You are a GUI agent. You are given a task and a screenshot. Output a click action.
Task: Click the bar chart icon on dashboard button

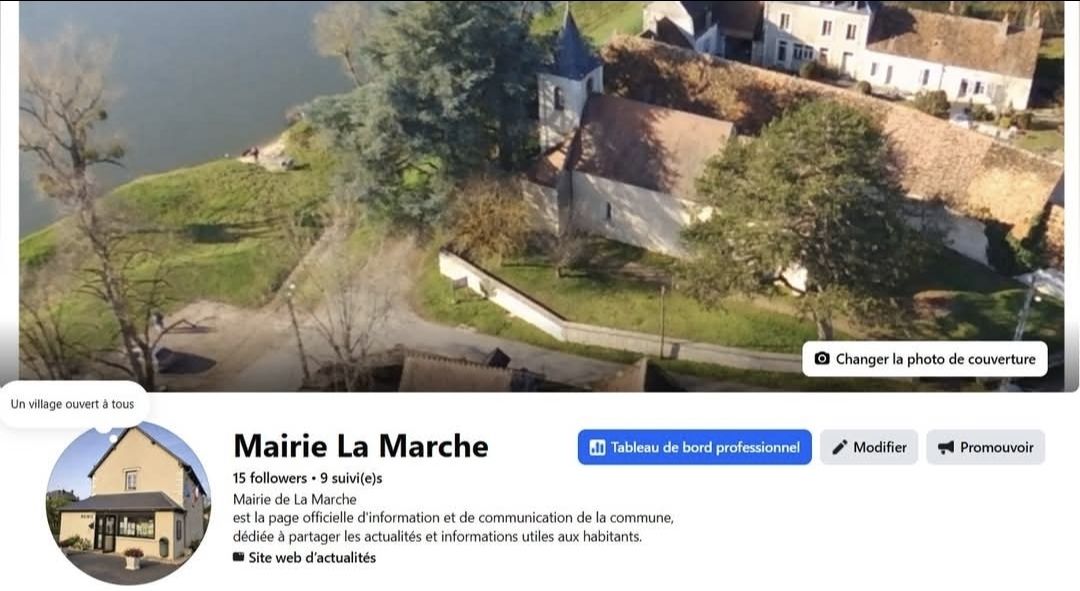(597, 448)
